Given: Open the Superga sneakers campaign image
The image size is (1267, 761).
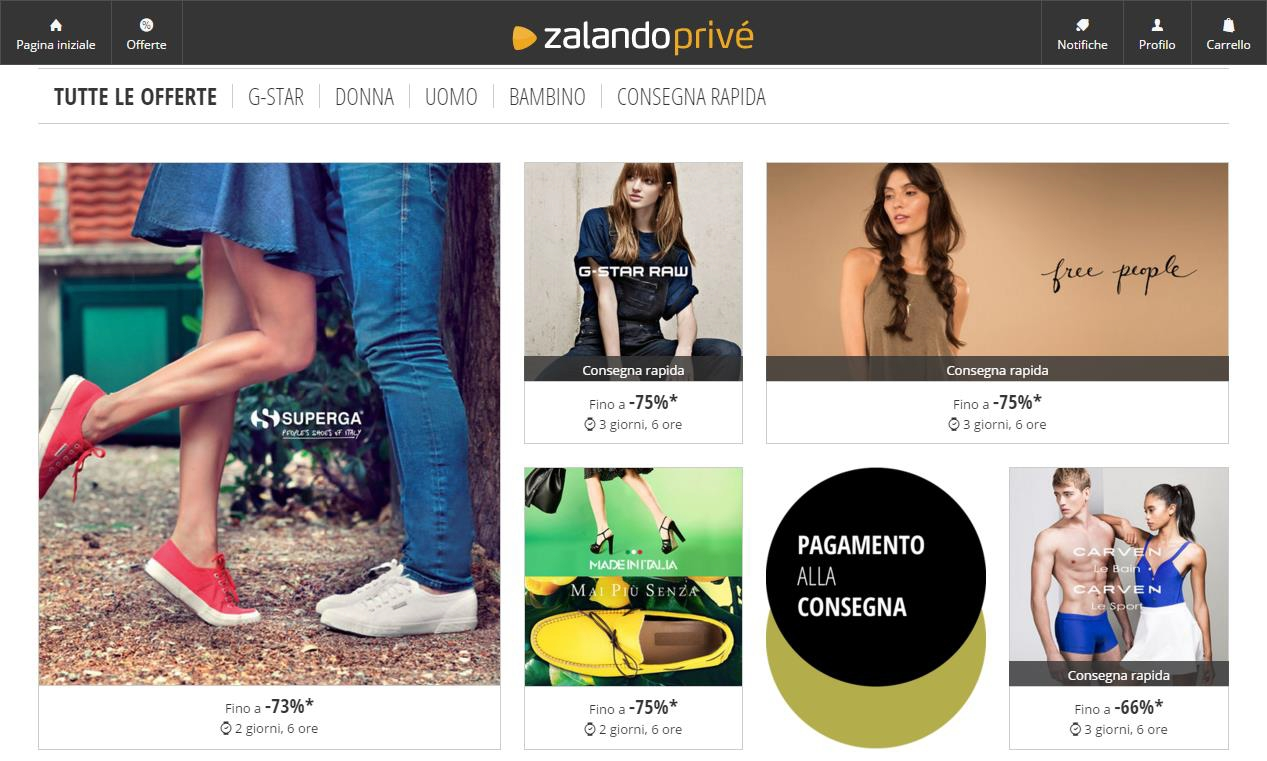Looking at the screenshot, I should [269, 424].
